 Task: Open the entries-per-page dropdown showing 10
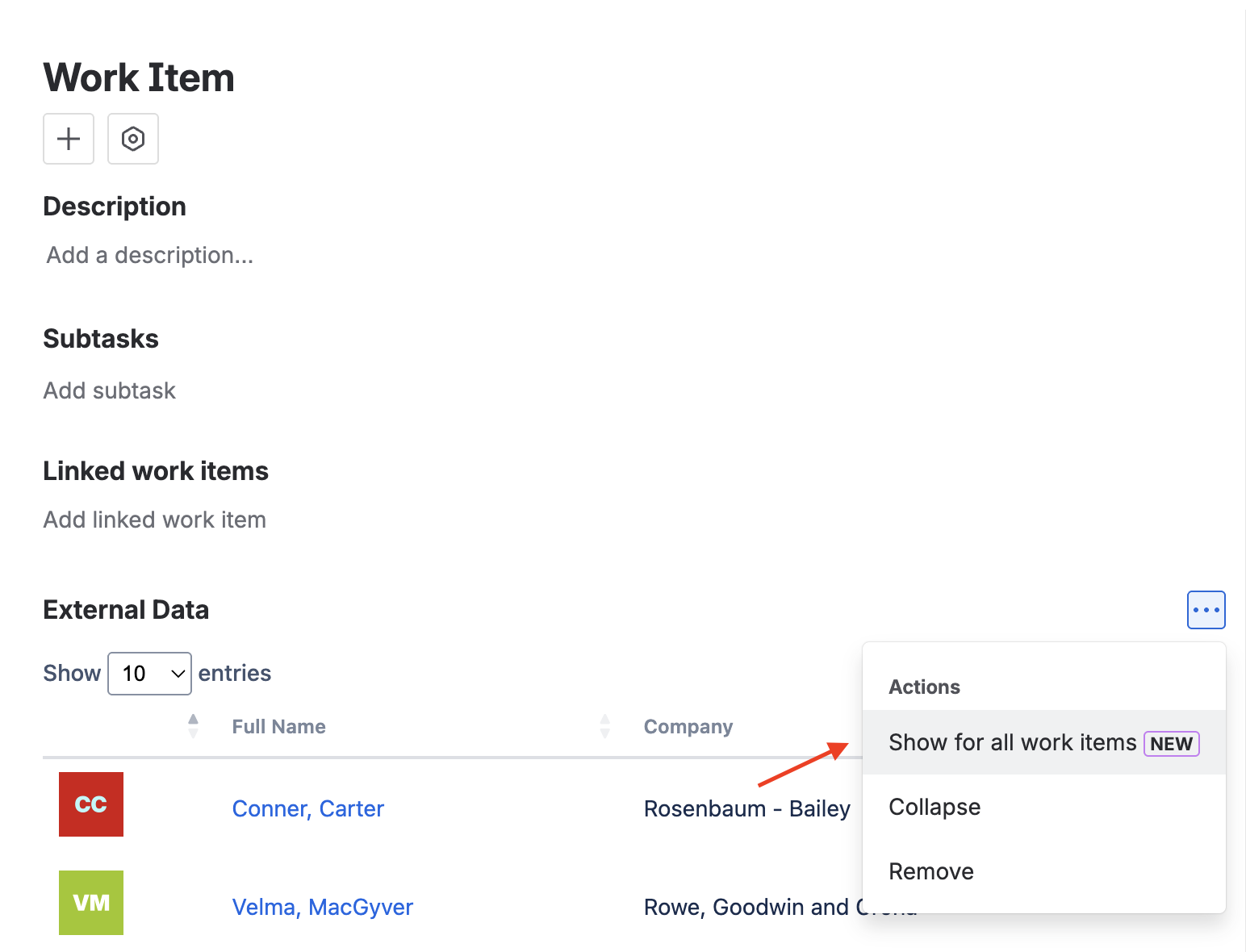(x=149, y=673)
